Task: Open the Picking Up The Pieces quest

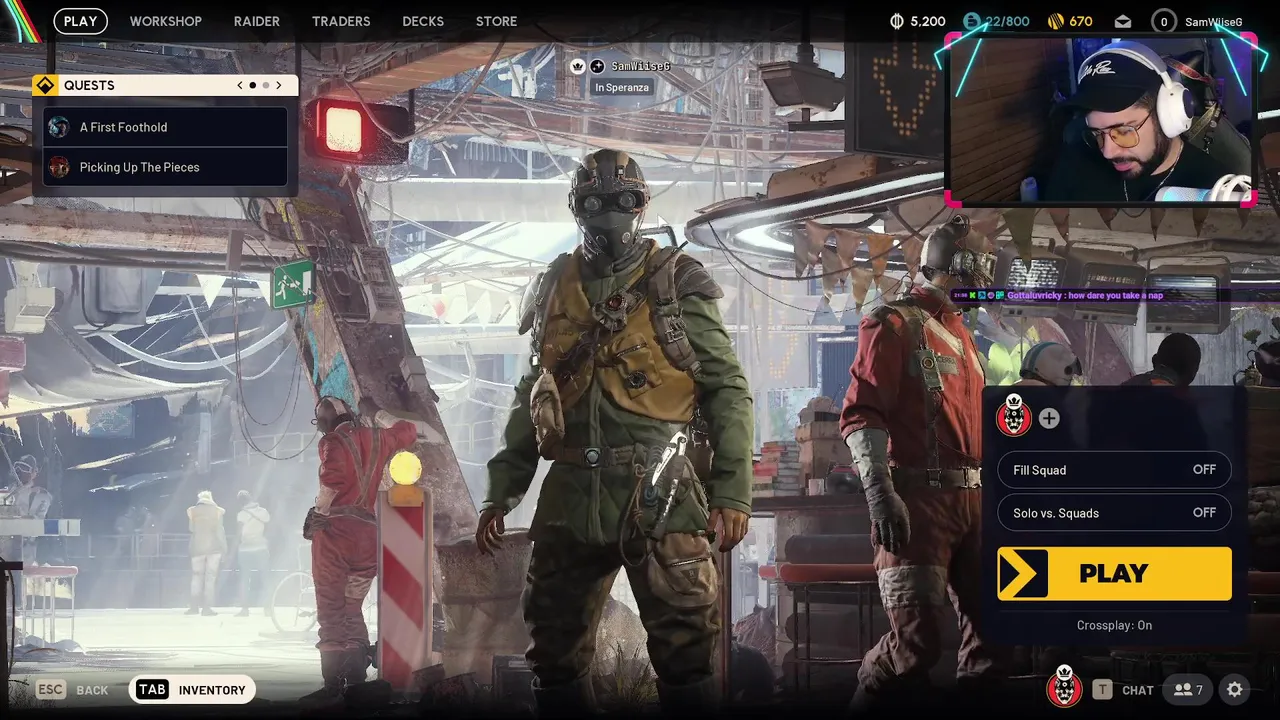Action: pyautogui.click(x=166, y=167)
